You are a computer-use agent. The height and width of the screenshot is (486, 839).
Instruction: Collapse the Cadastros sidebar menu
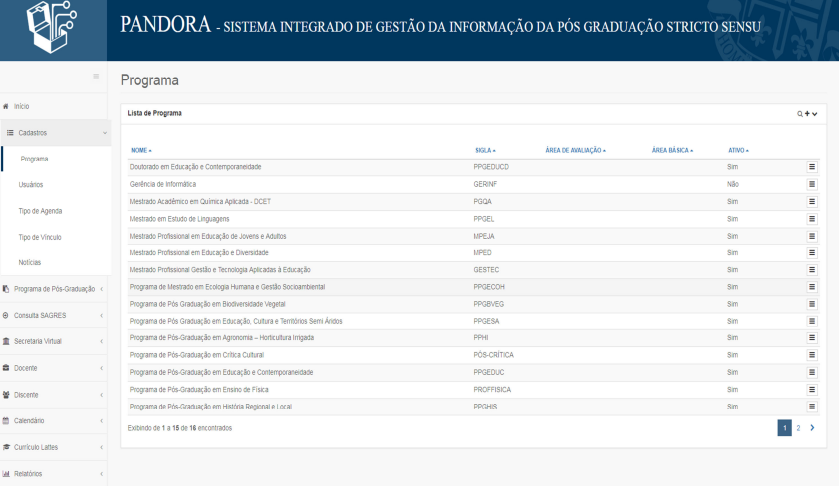pyautogui.click(x=56, y=133)
